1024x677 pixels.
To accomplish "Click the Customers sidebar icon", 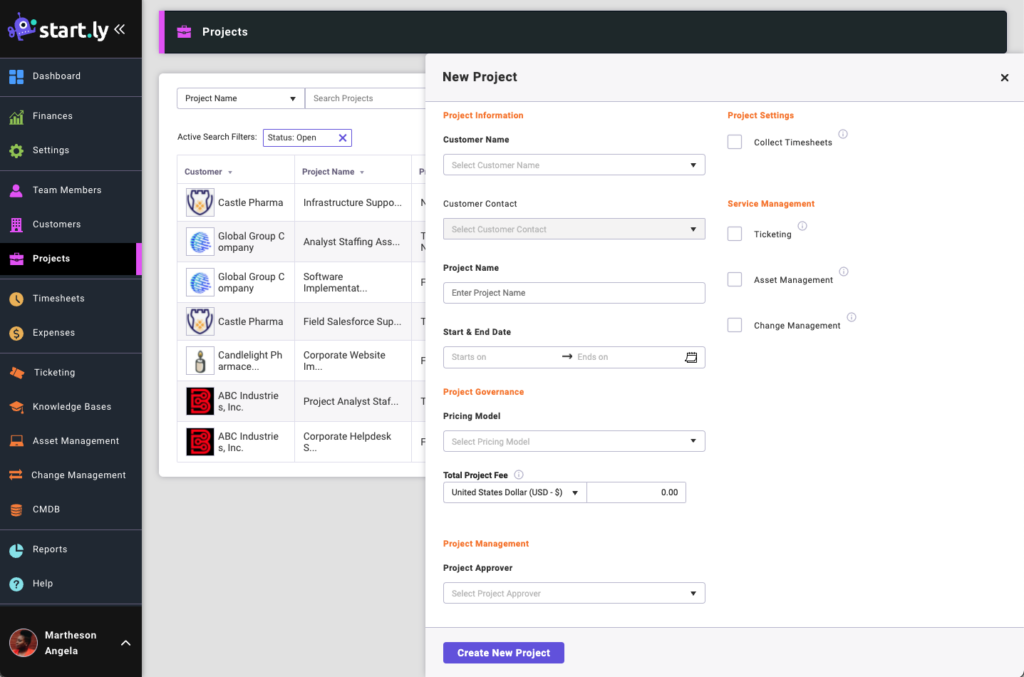I will (18, 224).
